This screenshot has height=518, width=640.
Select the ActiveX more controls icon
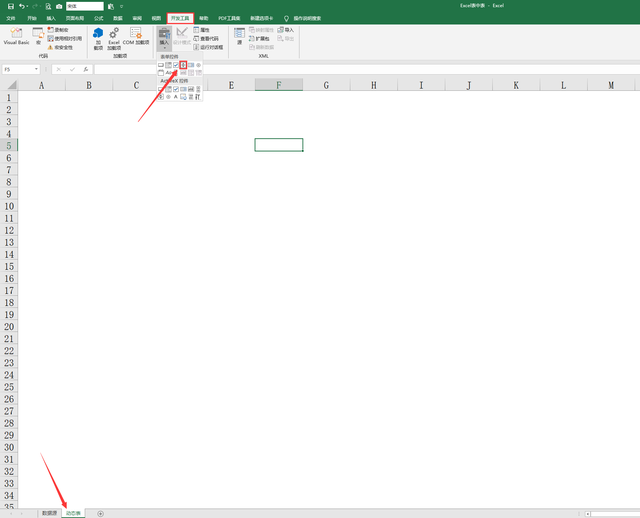(x=198, y=97)
